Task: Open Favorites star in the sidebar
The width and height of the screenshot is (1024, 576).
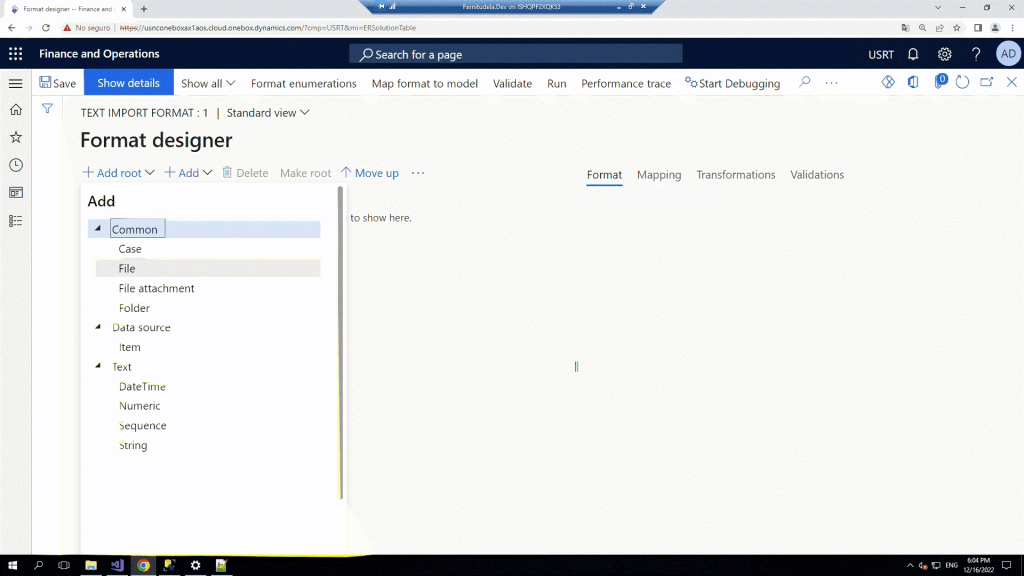Action: tap(15, 137)
